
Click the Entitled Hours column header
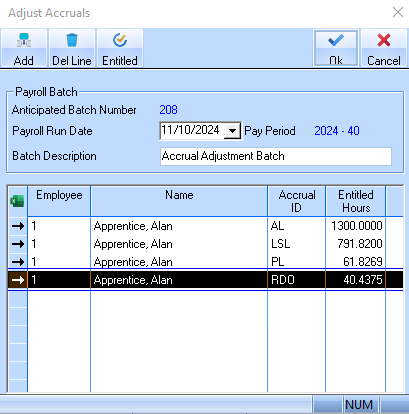coord(356,201)
